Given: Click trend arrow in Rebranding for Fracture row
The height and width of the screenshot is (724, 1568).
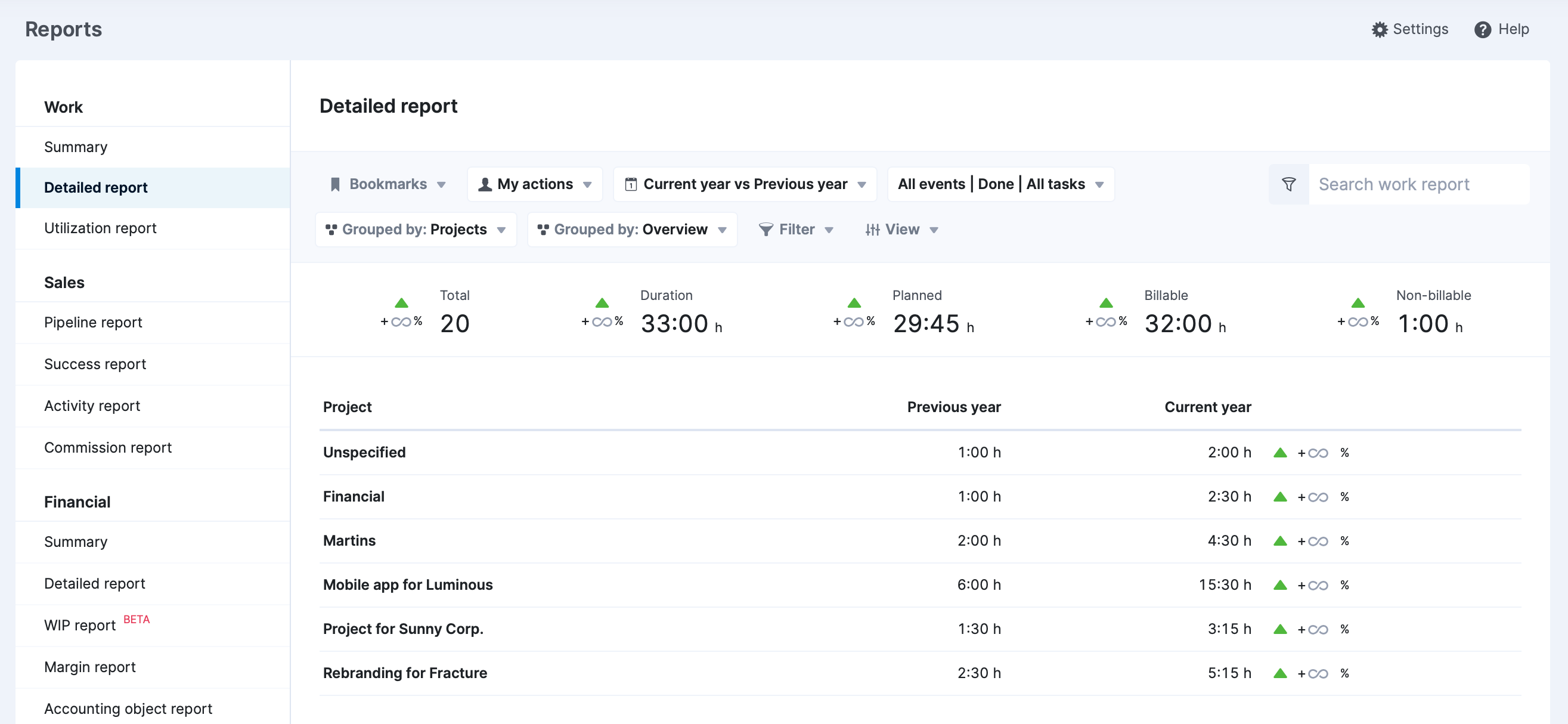Looking at the screenshot, I should 1279,673.
